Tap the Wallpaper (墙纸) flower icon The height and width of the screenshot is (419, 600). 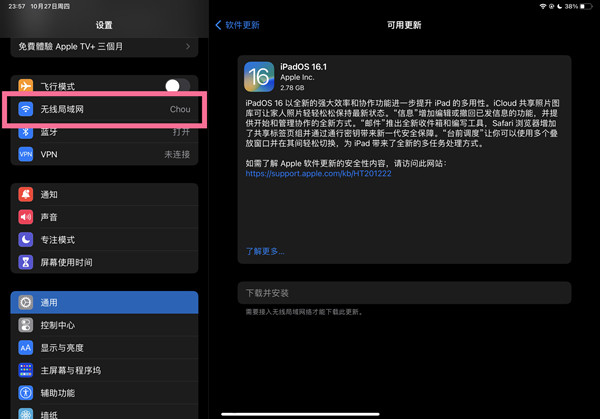26,414
